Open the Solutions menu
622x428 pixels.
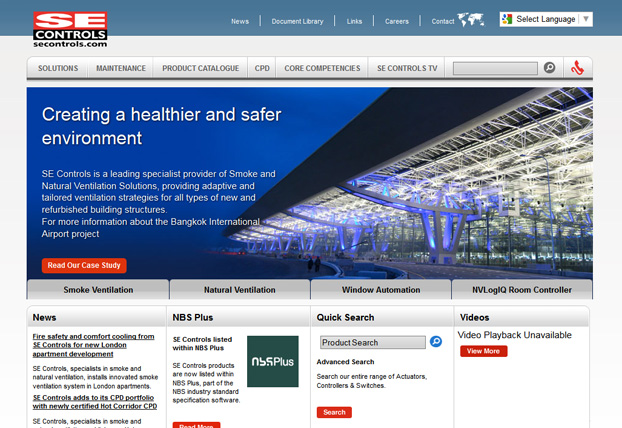(58, 68)
